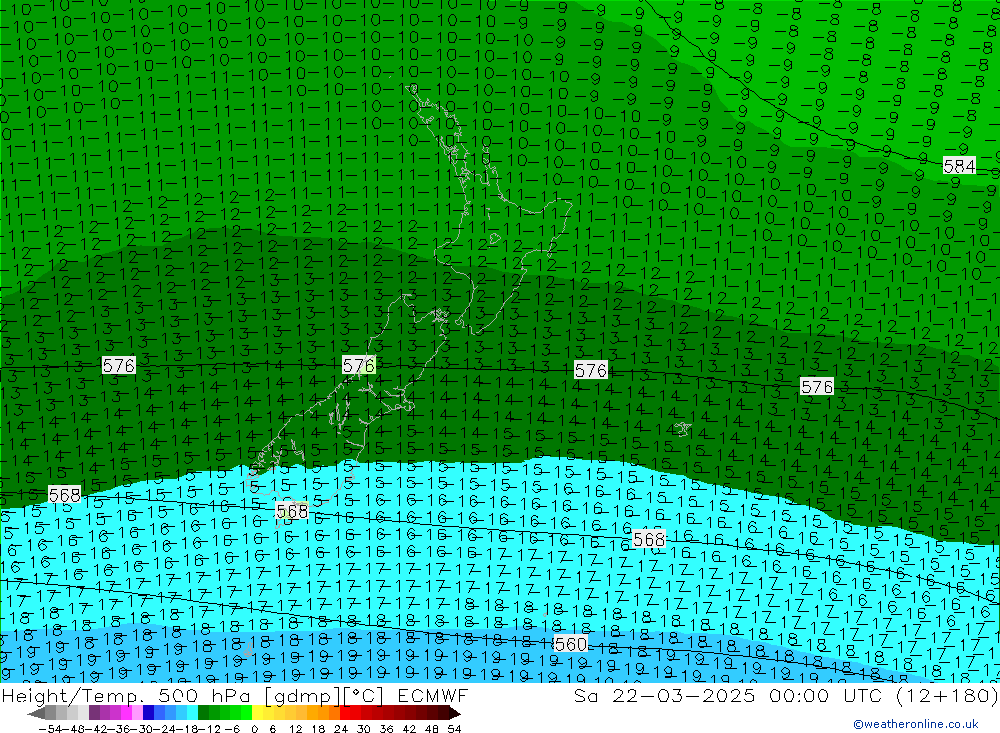The width and height of the screenshot is (1000, 733).
Task: Click the '(12+180)' forecast hour text
Action: pos(946,695)
